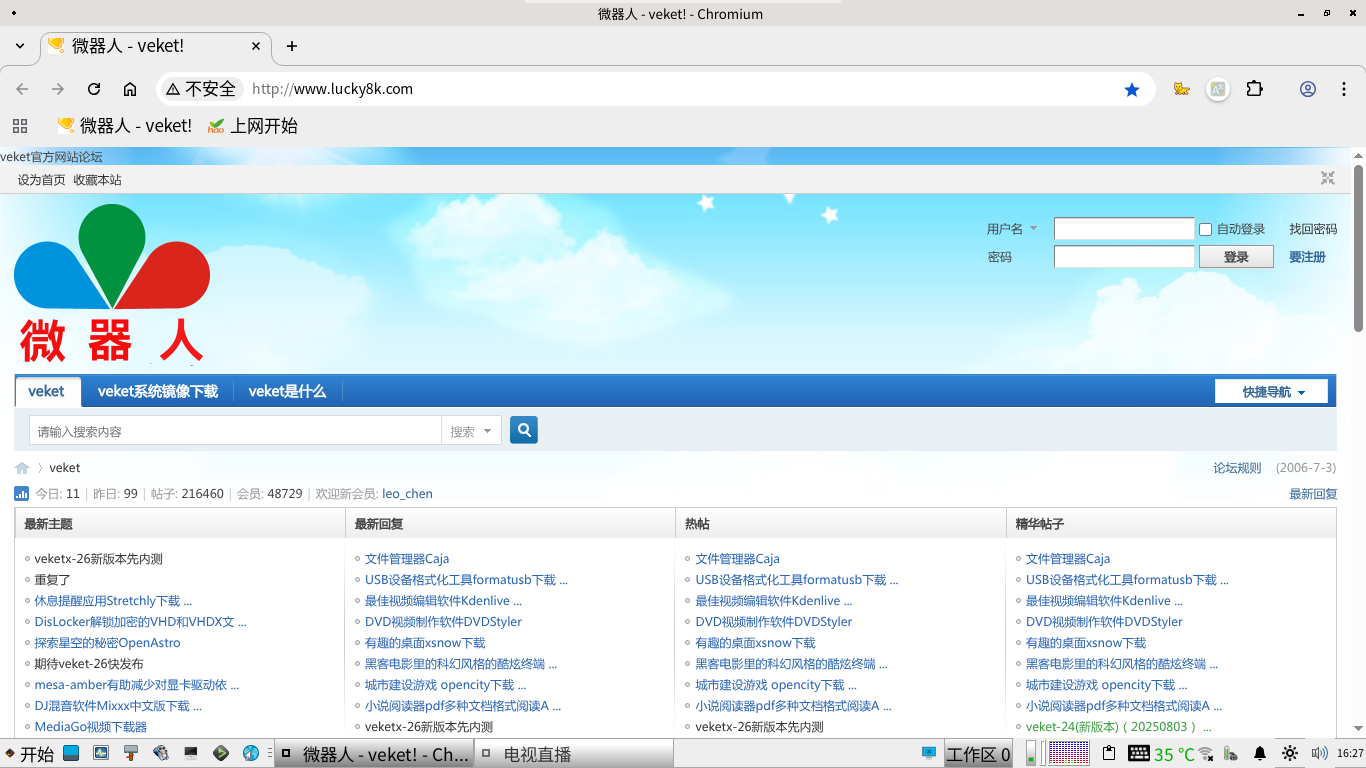The image size is (1366, 768).
Task: Click the 找回密码 link
Action: coord(1313,229)
